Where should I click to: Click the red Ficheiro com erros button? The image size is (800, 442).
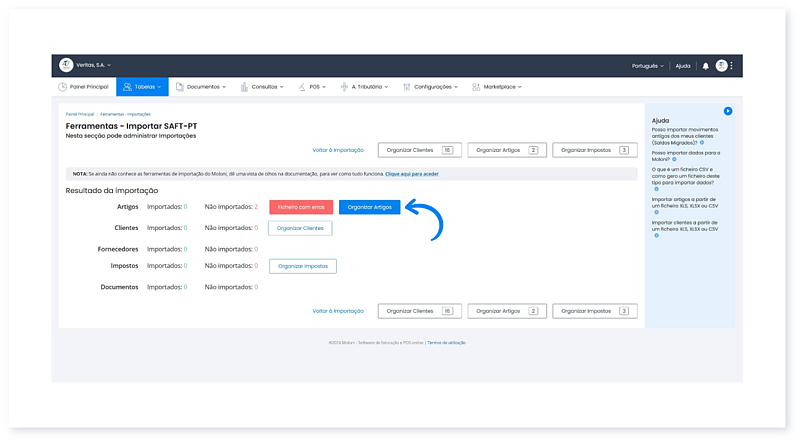tap(301, 207)
